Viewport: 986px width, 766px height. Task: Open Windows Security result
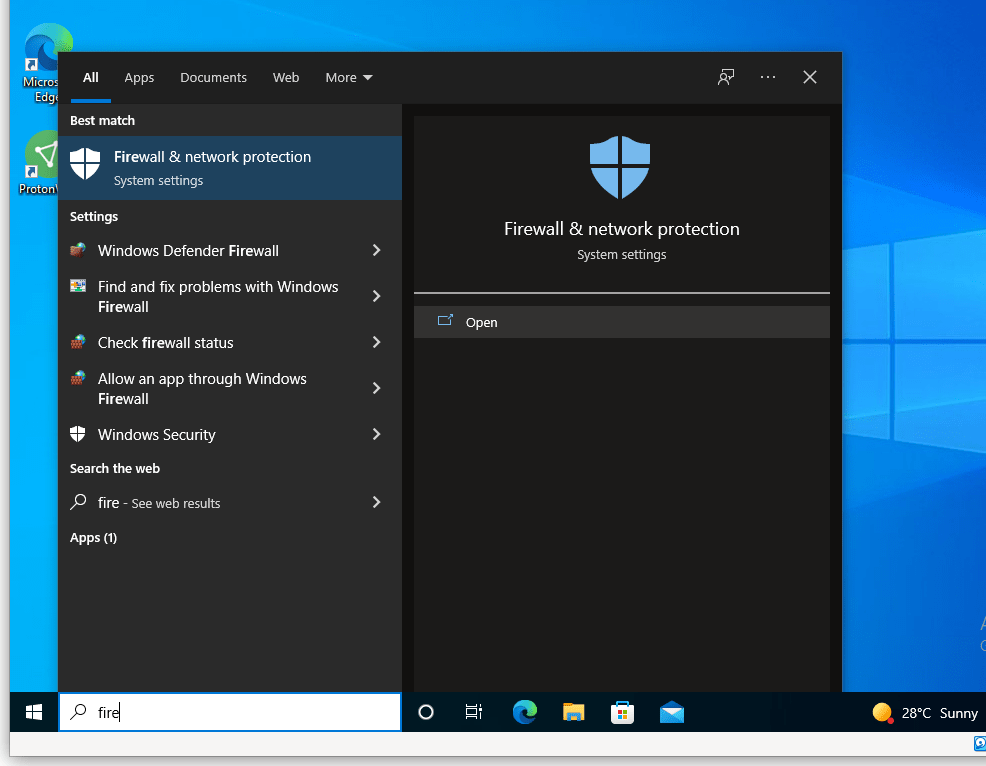tap(230, 434)
